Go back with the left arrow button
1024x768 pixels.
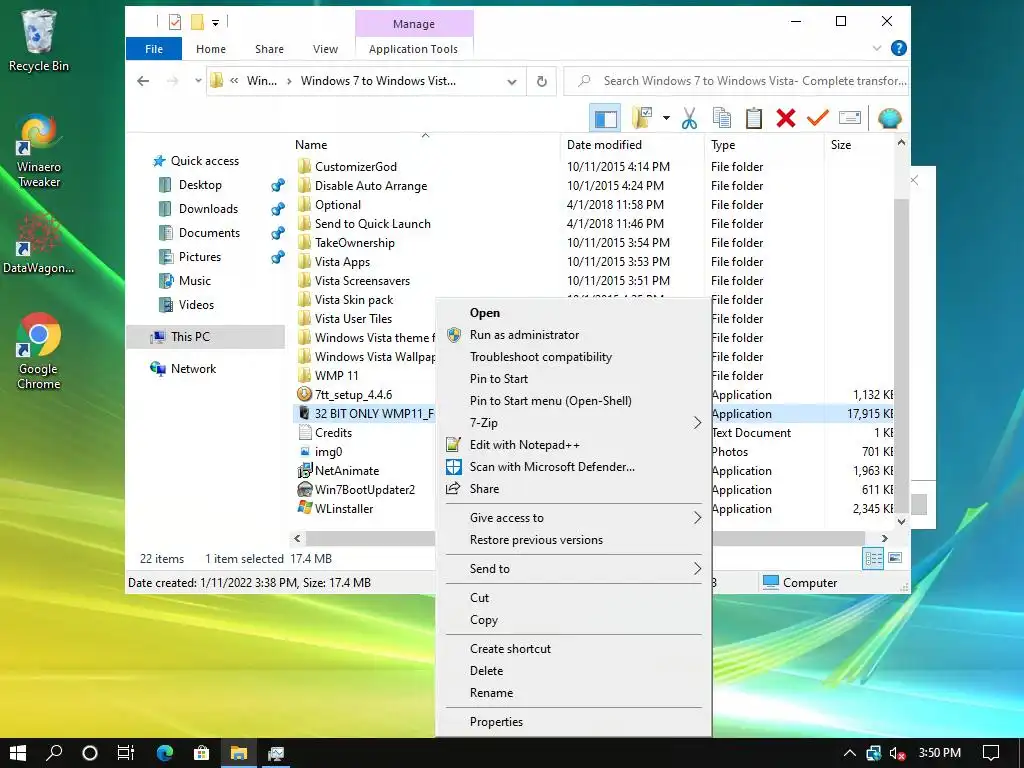[x=143, y=81]
